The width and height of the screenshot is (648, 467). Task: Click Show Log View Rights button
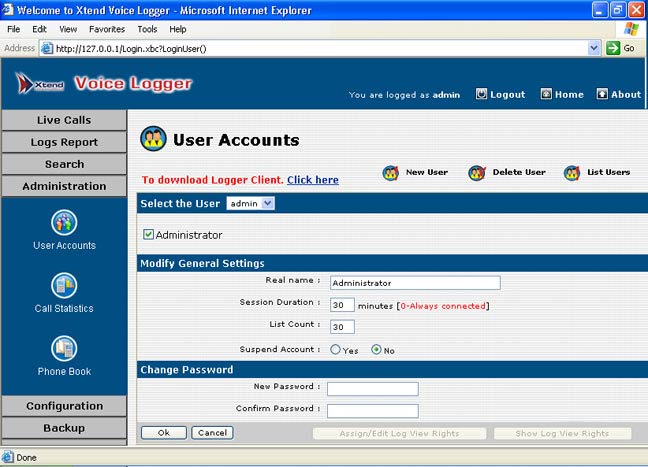click(562, 434)
